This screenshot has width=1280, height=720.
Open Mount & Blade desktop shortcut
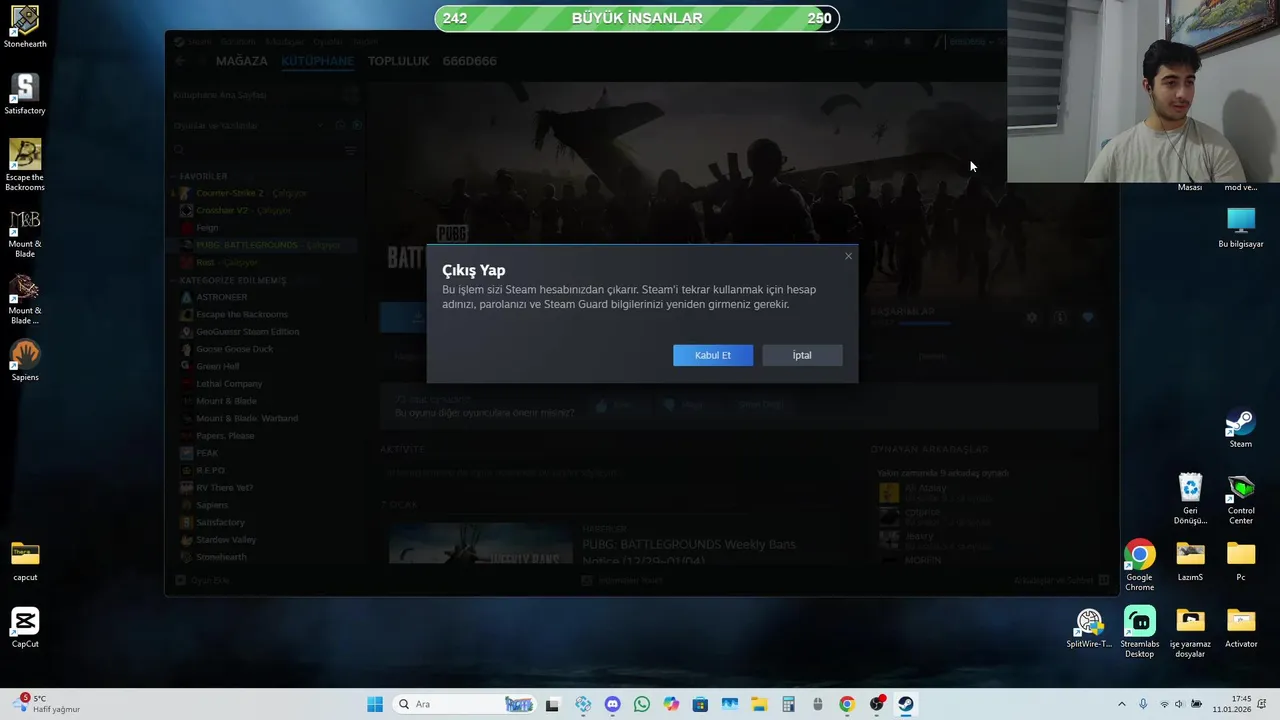25,232
